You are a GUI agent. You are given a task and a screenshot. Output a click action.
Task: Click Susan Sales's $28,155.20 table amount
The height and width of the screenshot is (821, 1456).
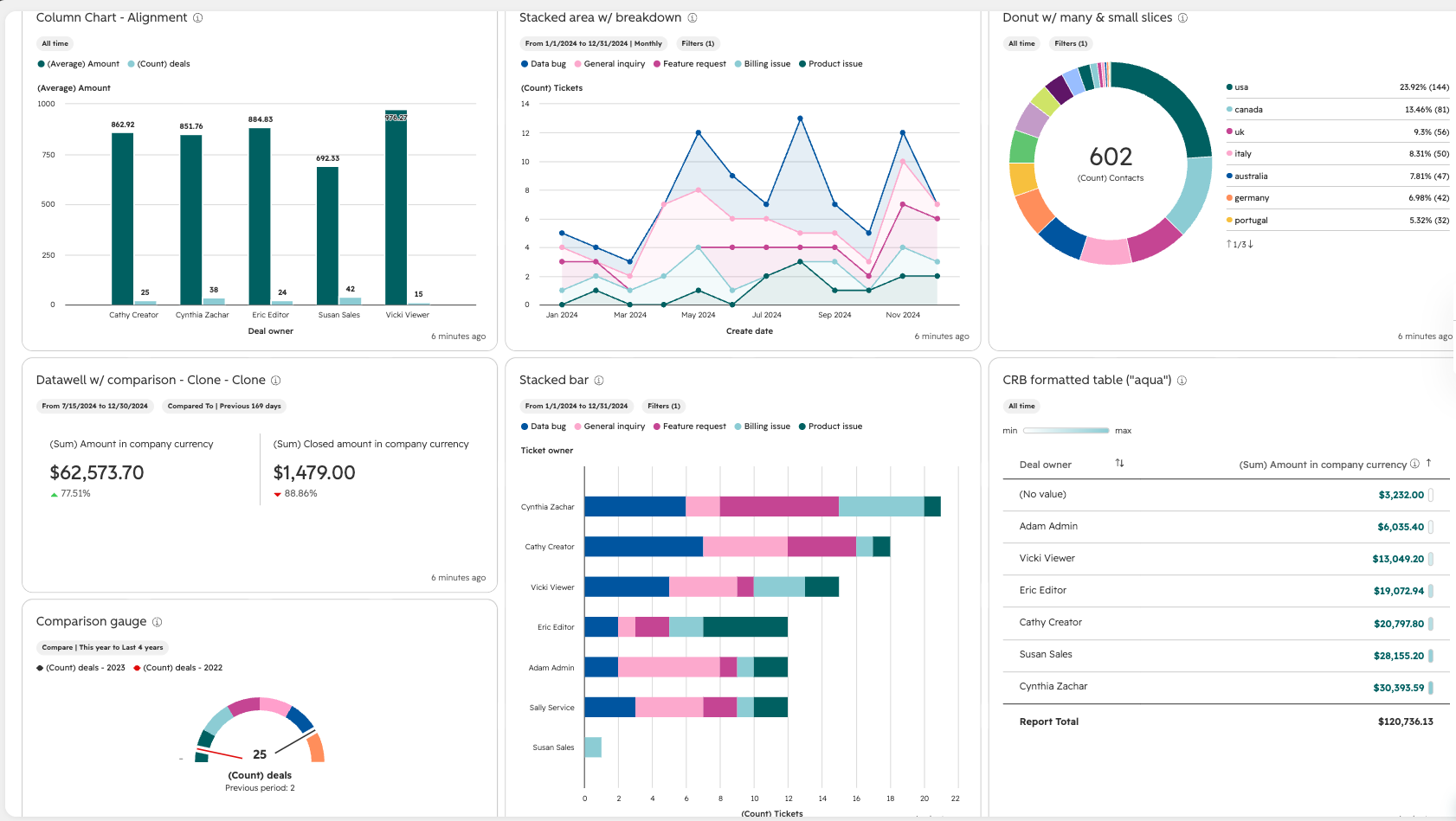point(1398,656)
